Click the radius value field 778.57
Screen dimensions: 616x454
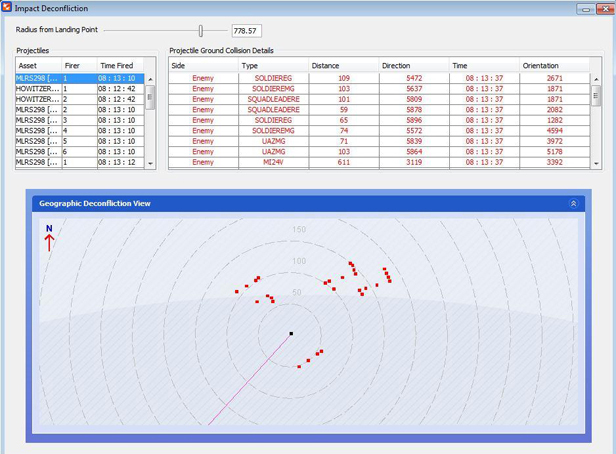[246, 31]
